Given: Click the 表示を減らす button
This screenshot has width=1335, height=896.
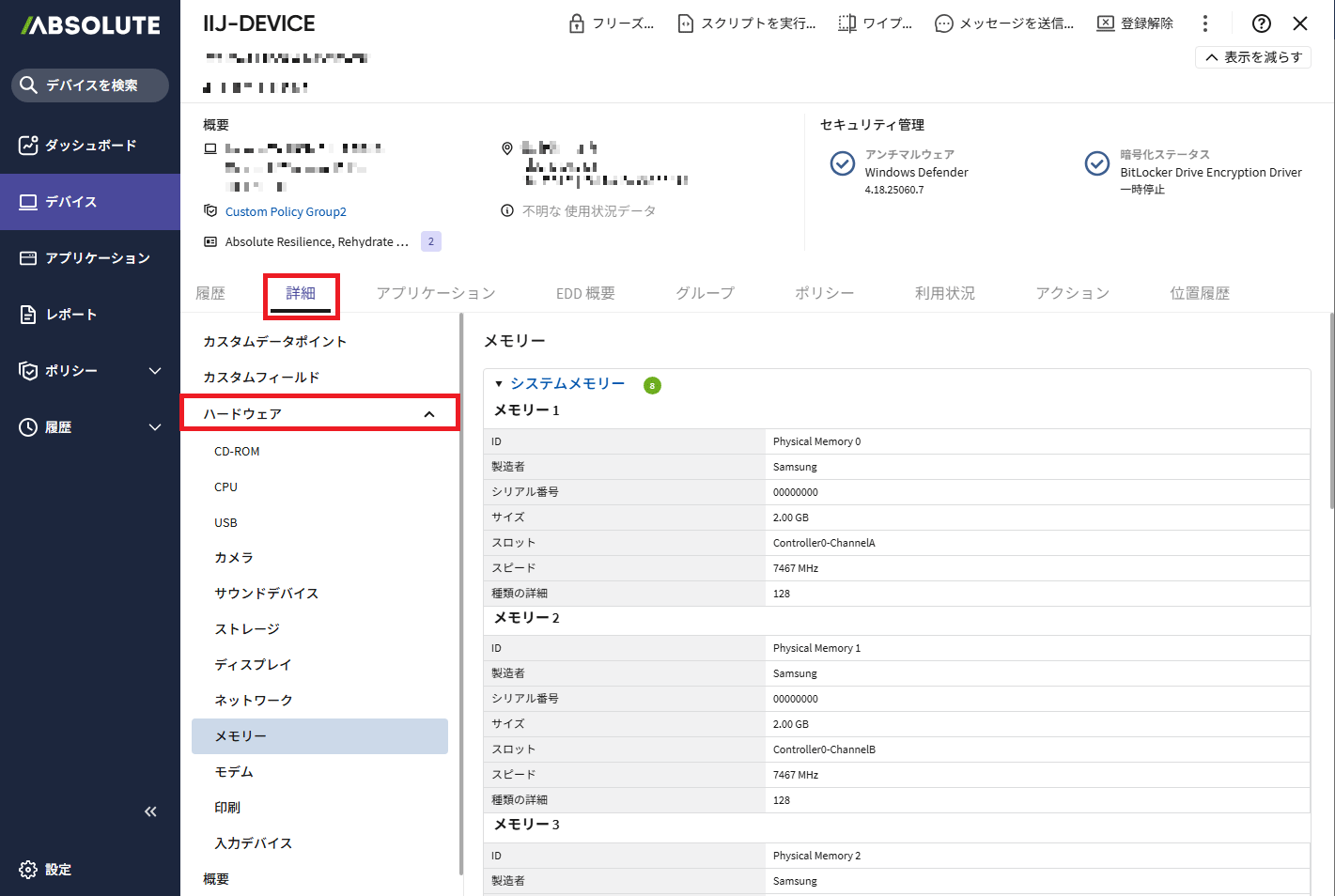Looking at the screenshot, I should tap(1253, 57).
